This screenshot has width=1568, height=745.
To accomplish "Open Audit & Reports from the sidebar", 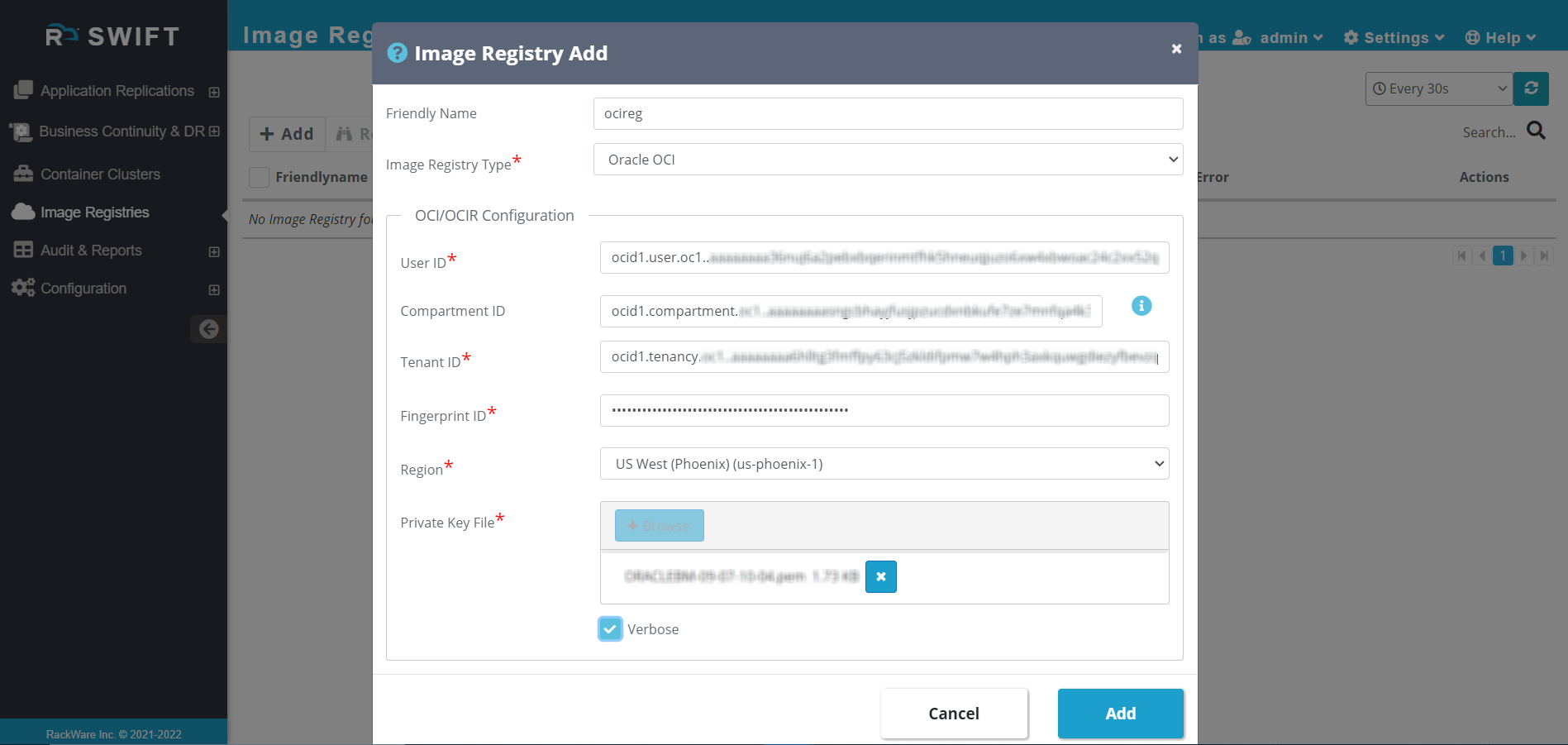I will (91, 250).
